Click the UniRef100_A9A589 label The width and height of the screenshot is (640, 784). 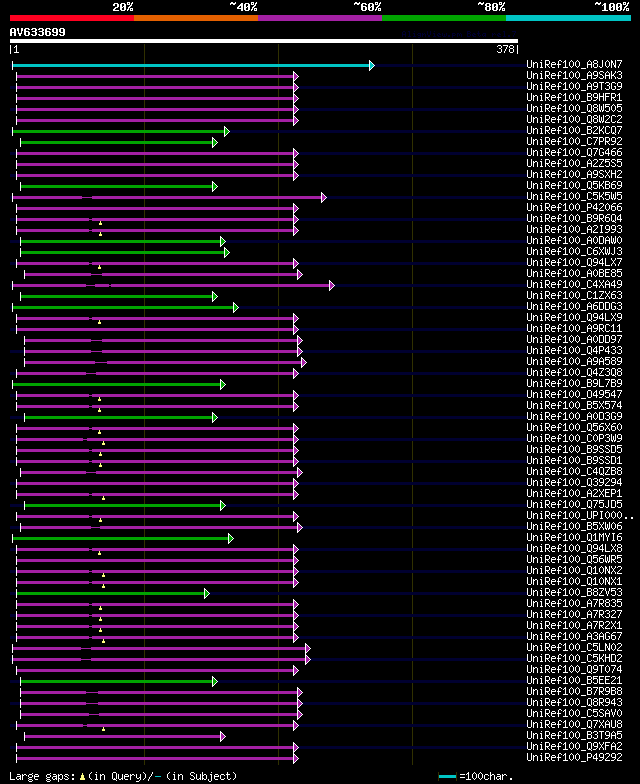[574, 362]
